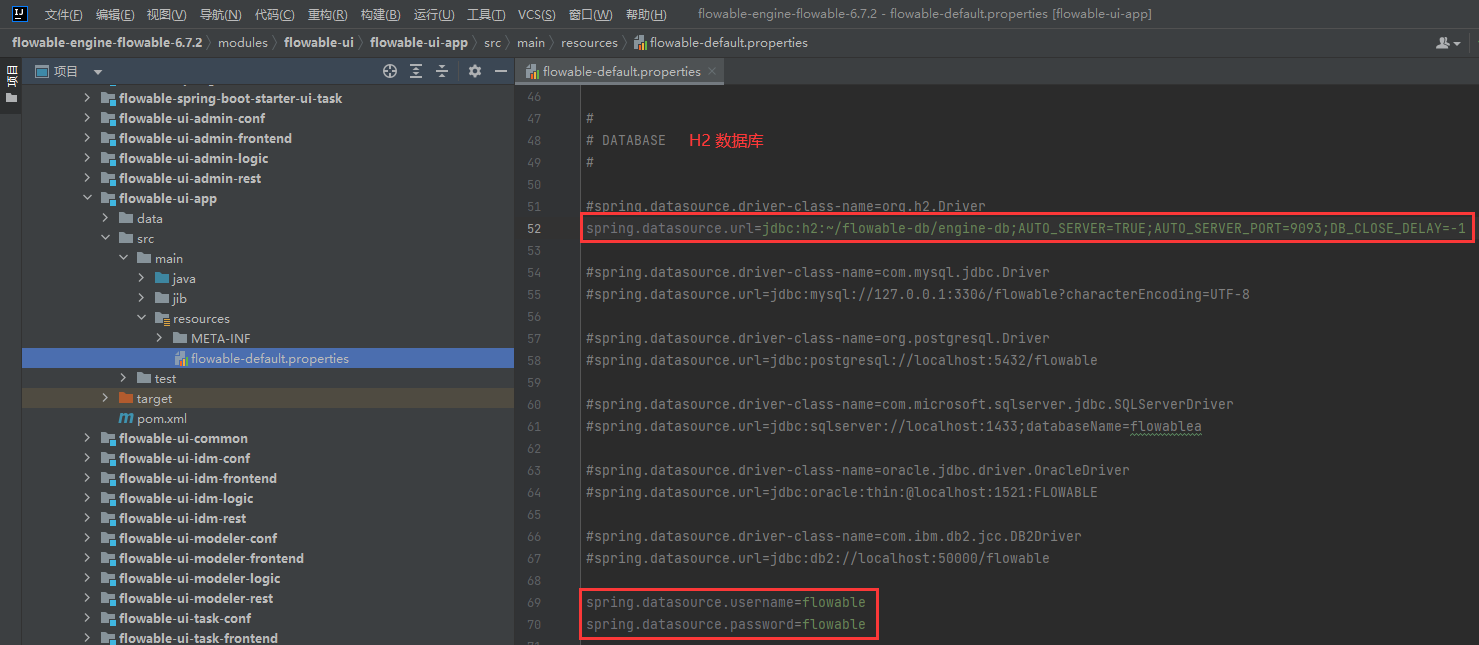This screenshot has width=1479, height=645.
Task: Select flowable-ui-modeler-rest in project tree
Action: click(x=196, y=598)
